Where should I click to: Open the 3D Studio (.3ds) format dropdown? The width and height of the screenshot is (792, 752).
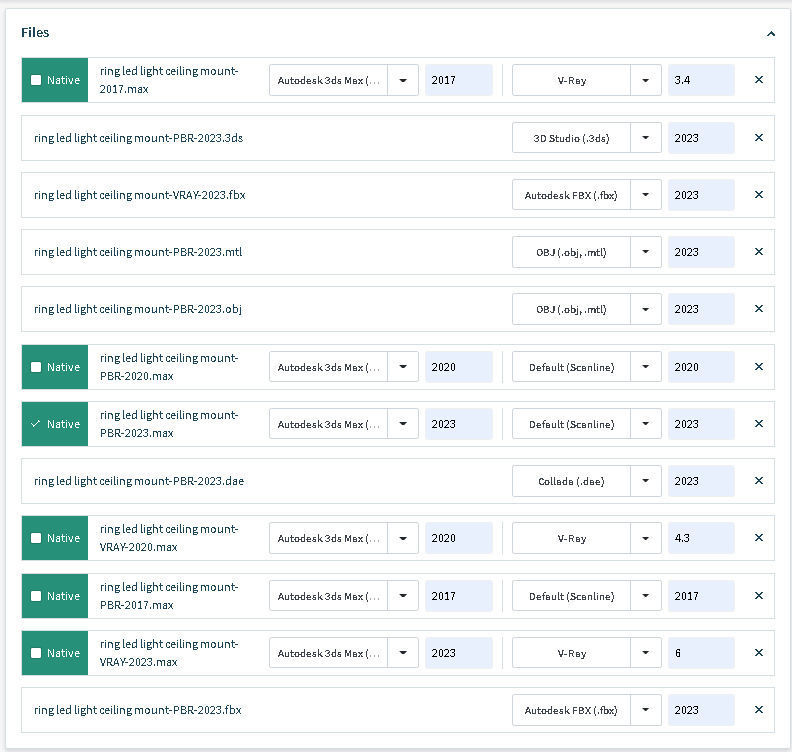pos(646,138)
